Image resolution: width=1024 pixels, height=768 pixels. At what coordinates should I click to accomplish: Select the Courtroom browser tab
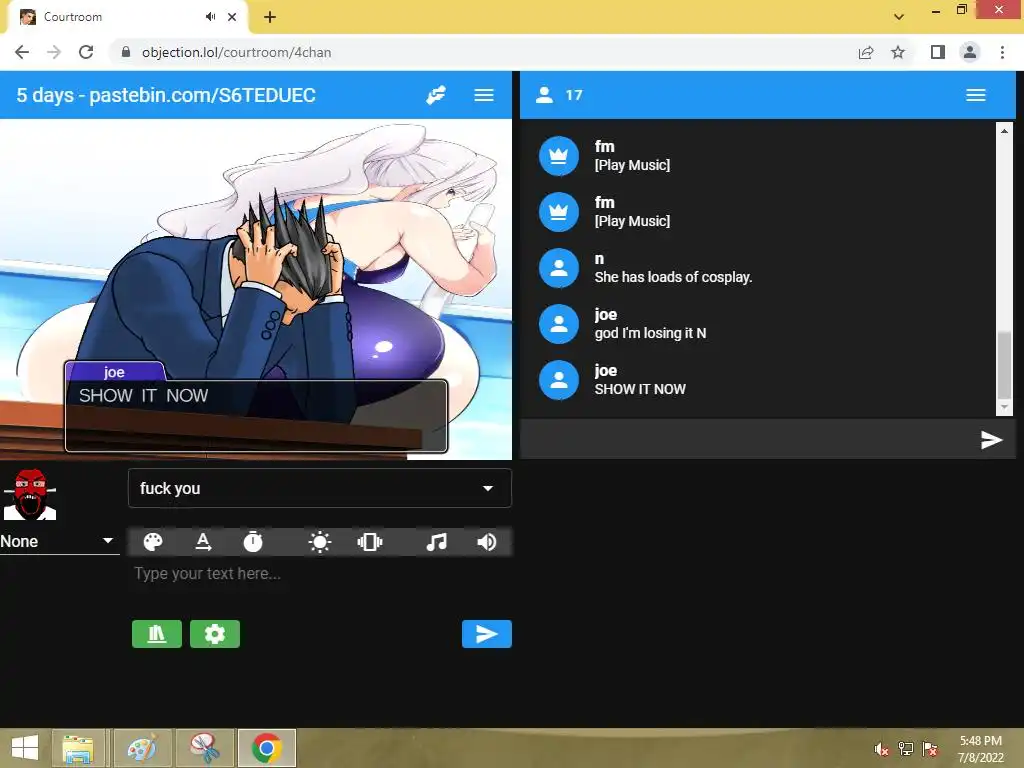127,17
